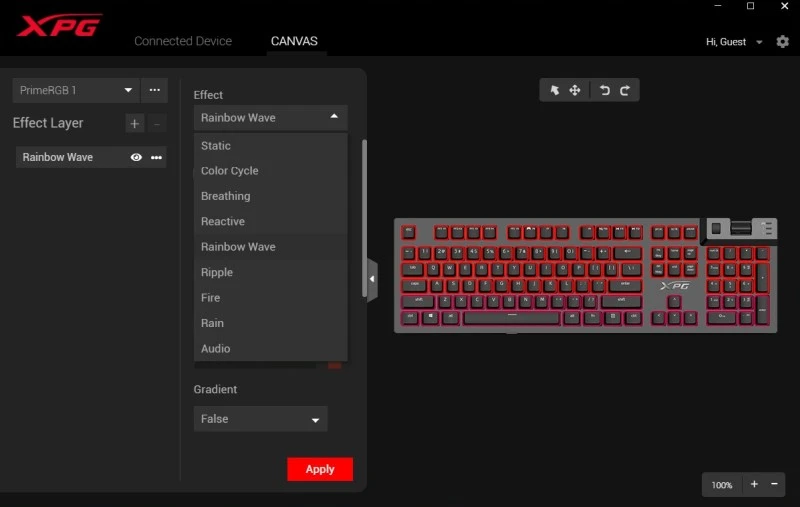Expand the Gradient False dropdown
Viewport: 800px width, 507px height.
[x=260, y=419]
